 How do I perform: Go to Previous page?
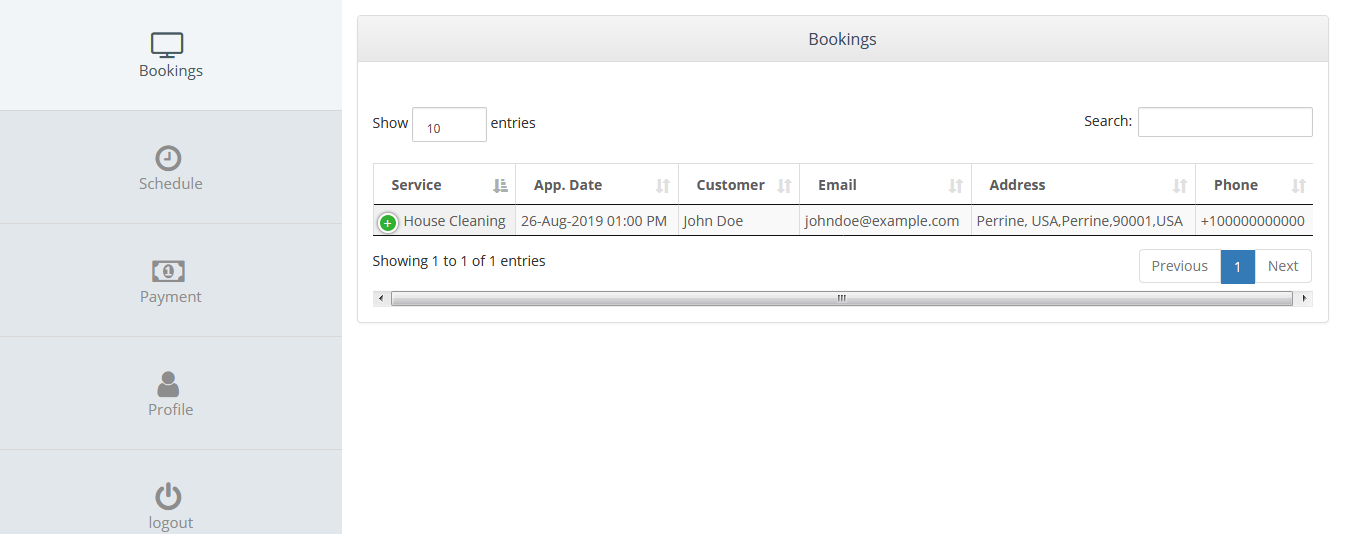pos(1179,266)
